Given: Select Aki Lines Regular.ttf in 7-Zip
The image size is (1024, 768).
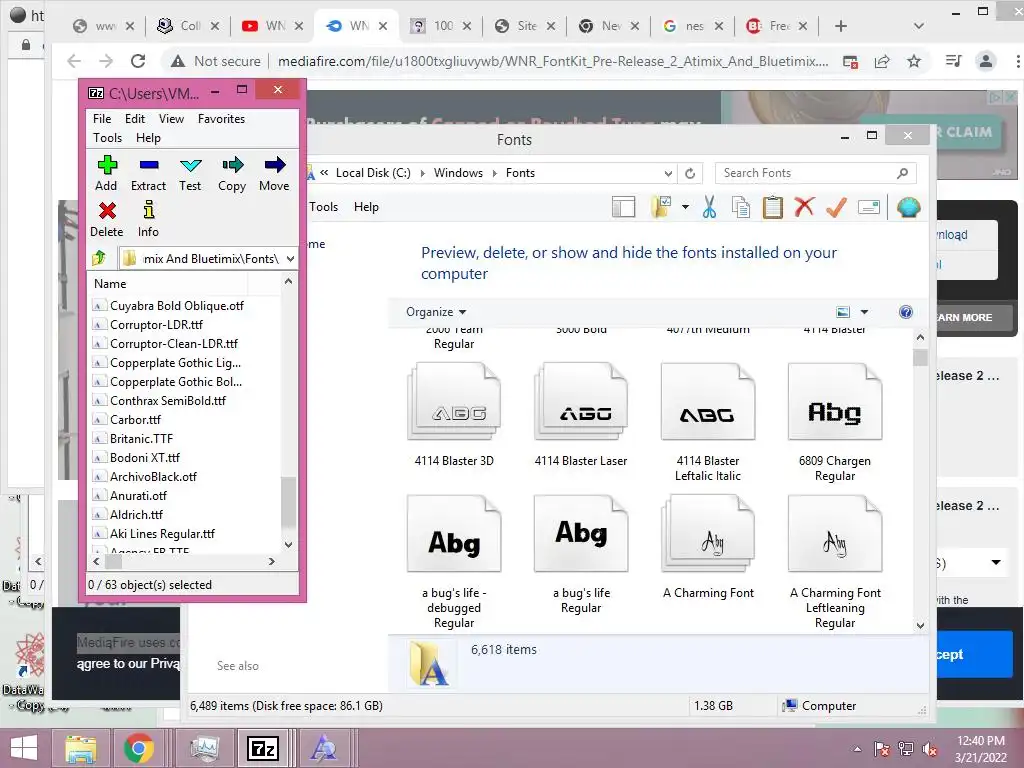Looking at the screenshot, I should click(x=161, y=534).
